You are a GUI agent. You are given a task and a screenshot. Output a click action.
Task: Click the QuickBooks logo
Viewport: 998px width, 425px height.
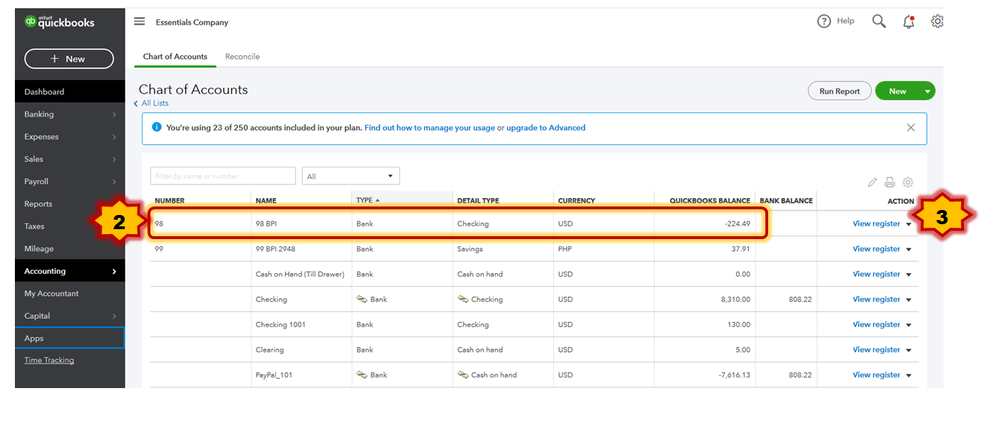coord(59,22)
